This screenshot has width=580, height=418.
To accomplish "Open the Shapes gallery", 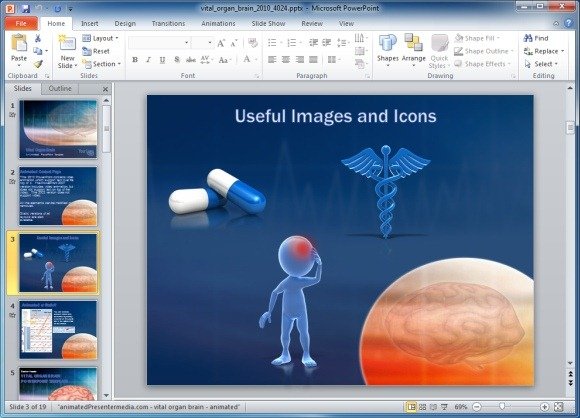I will coord(388,50).
